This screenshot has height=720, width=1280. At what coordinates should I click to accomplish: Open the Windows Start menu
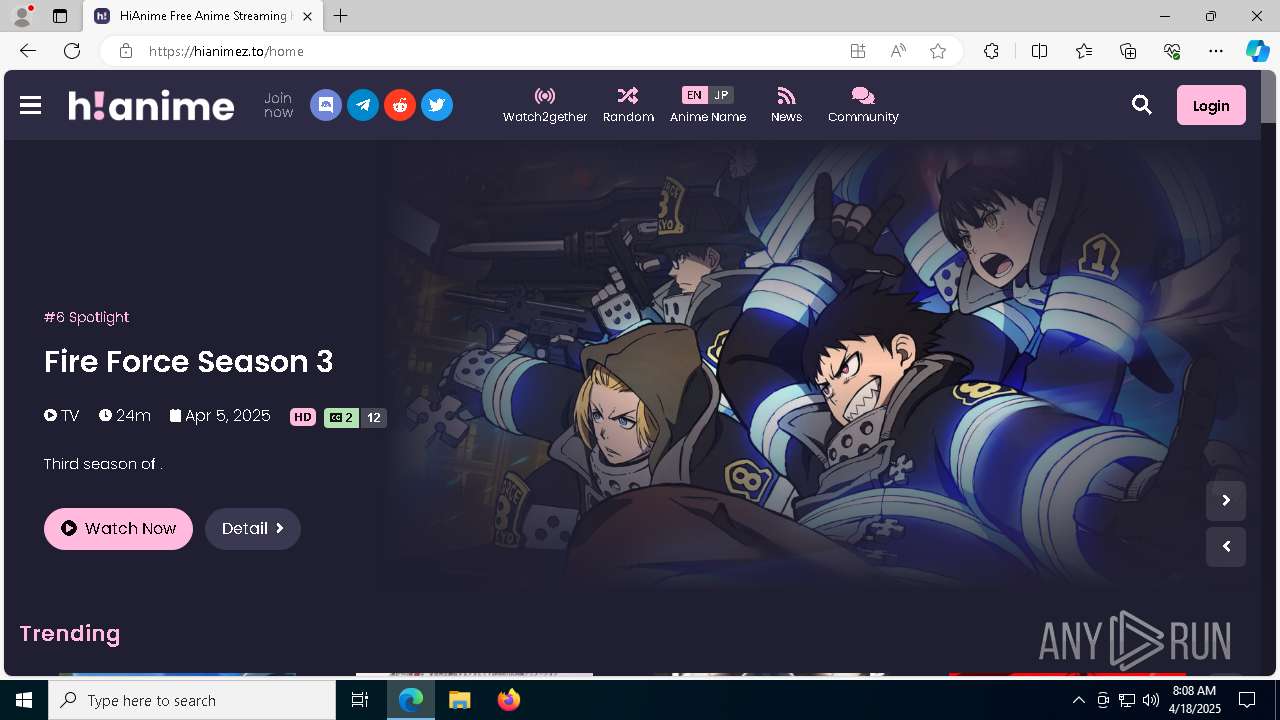(x=24, y=700)
